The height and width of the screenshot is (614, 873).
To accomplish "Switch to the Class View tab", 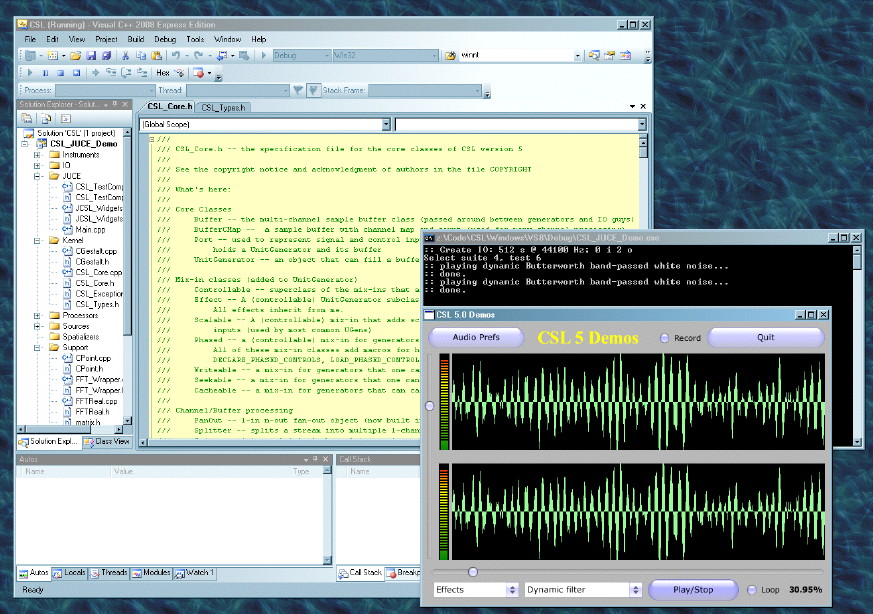I will [107, 442].
